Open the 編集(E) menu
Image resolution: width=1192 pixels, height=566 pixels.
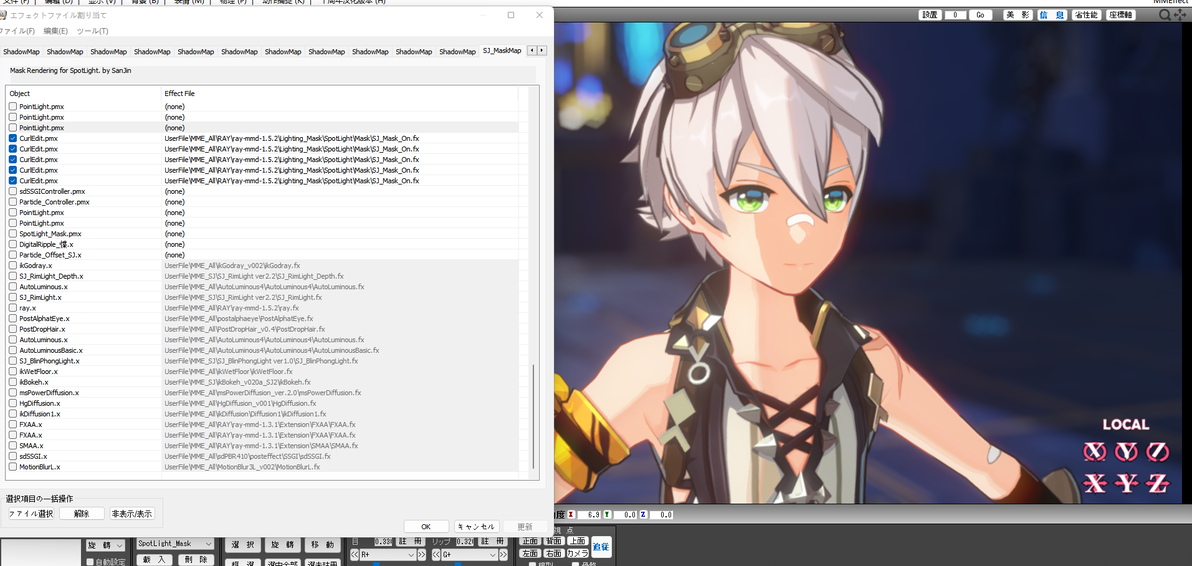coord(55,31)
